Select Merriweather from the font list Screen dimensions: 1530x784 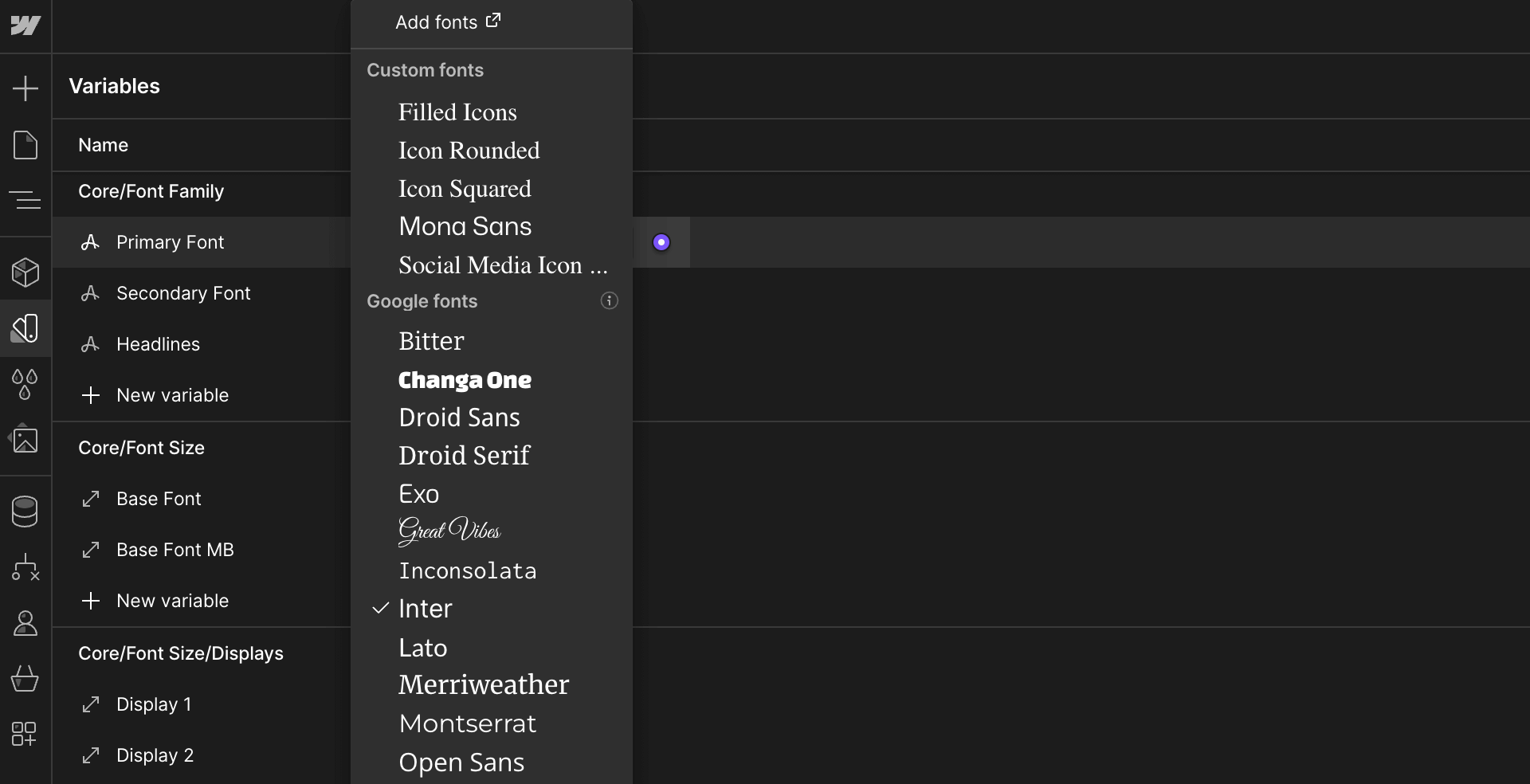pos(483,684)
